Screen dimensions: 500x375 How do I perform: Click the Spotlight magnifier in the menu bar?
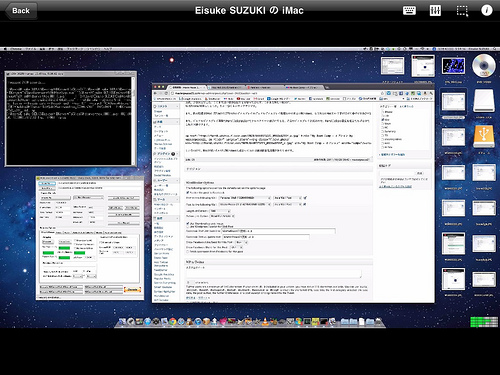(x=495, y=49)
